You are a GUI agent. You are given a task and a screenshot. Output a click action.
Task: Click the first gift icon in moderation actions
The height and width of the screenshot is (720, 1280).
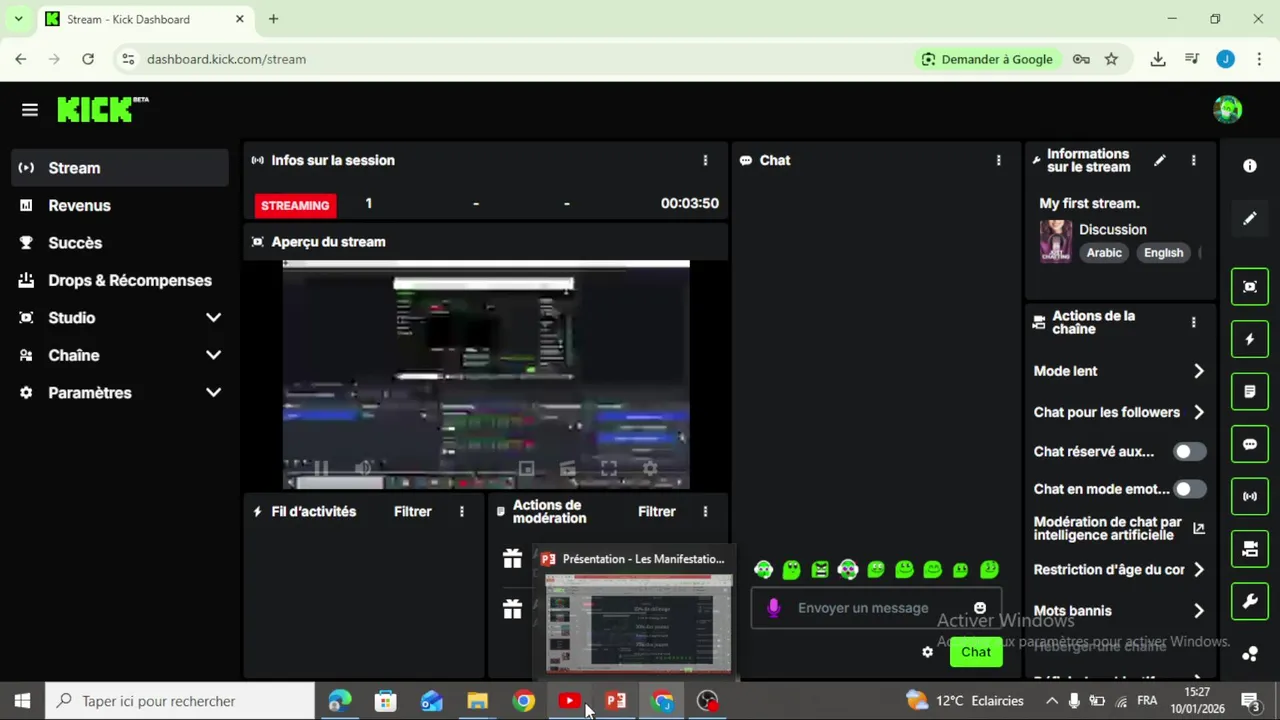click(512, 559)
